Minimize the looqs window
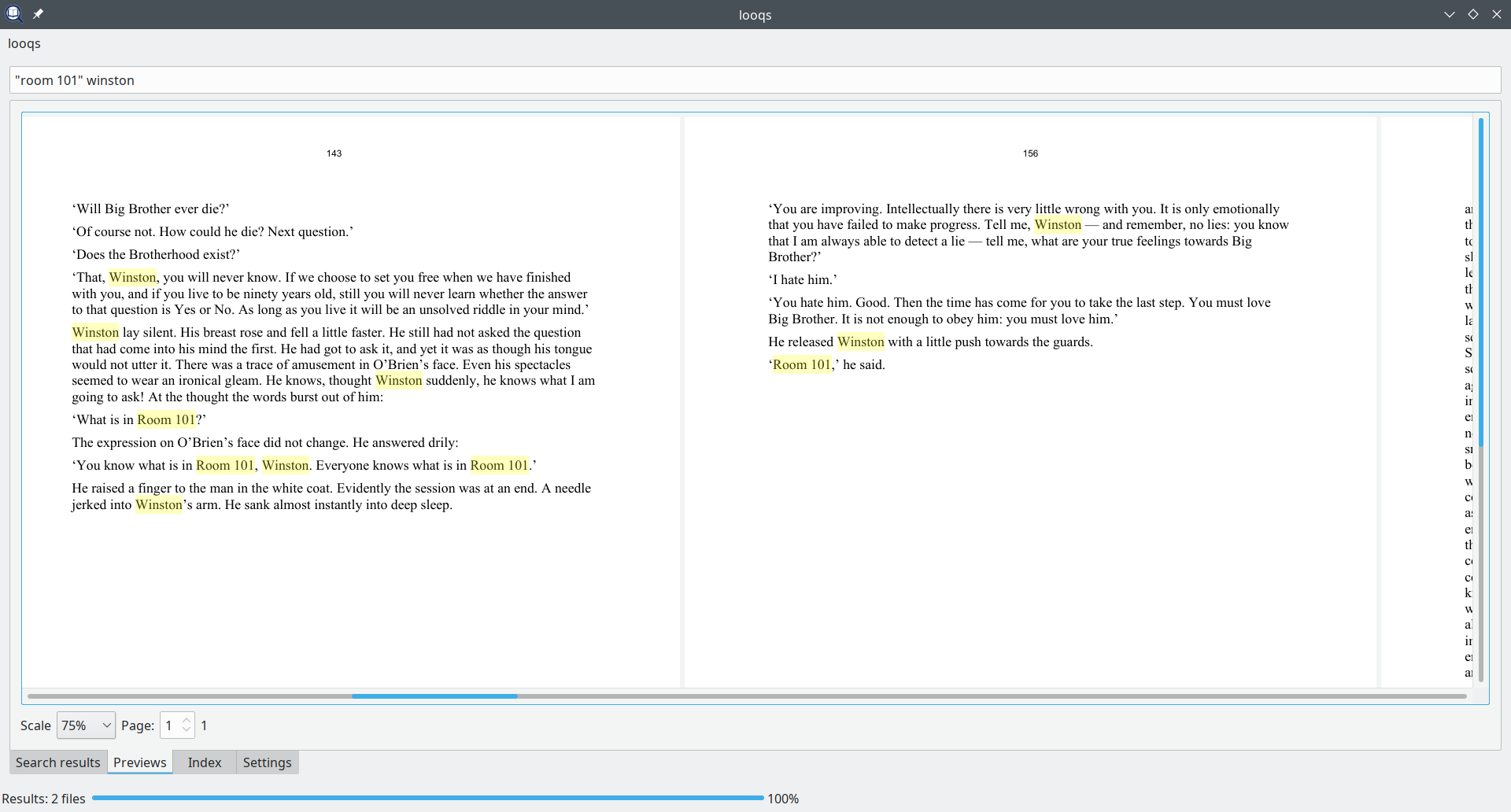Viewport: 1511px width, 812px height. [x=1450, y=14]
